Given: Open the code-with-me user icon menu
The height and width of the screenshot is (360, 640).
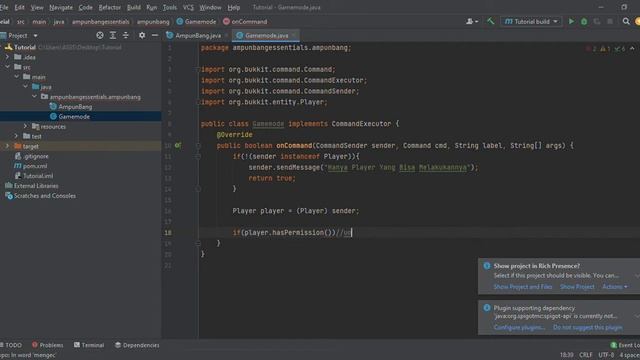Looking at the screenshot, I should pyautogui.click(x=472, y=21).
